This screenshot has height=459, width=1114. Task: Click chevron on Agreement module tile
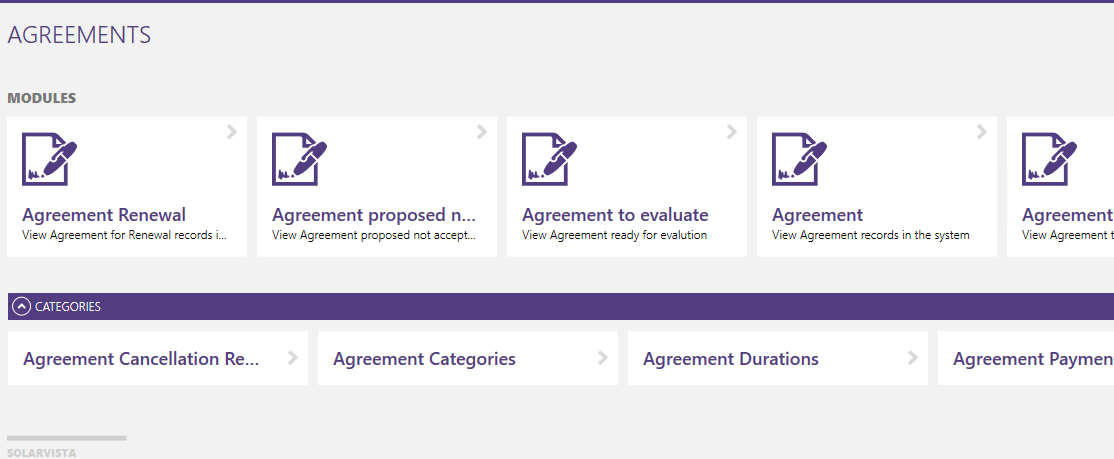coord(982,131)
